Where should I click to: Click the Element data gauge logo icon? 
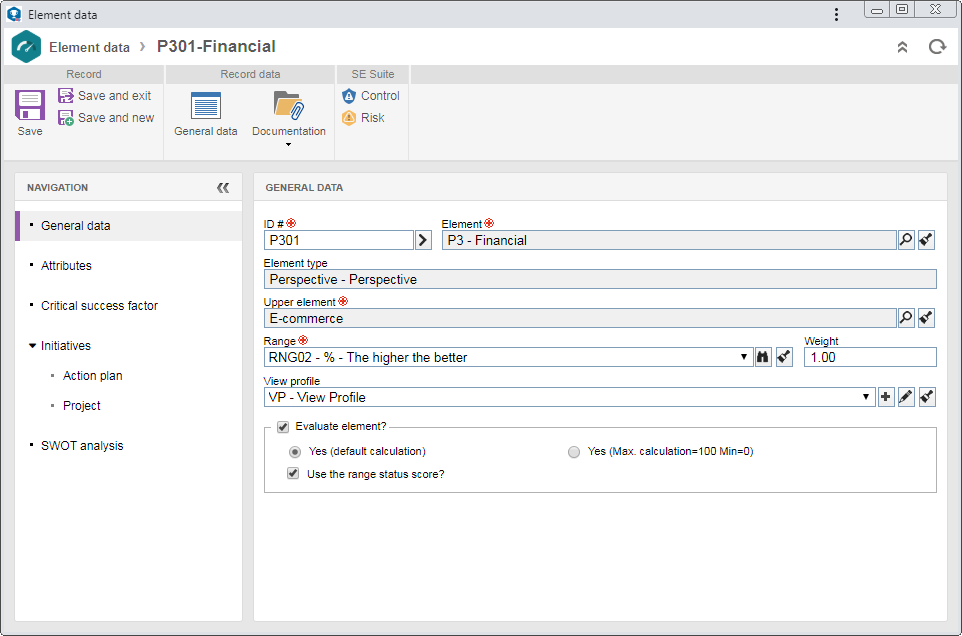click(x=26, y=47)
